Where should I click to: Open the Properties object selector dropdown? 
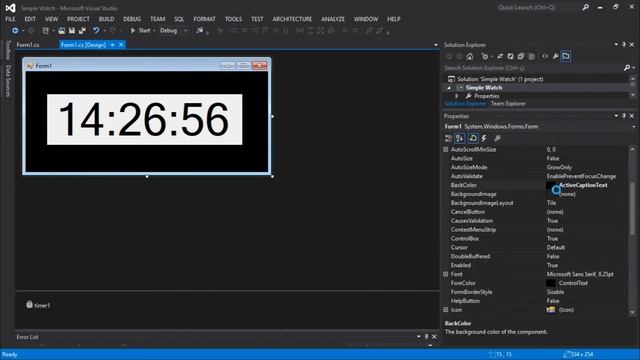tap(634, 127)
